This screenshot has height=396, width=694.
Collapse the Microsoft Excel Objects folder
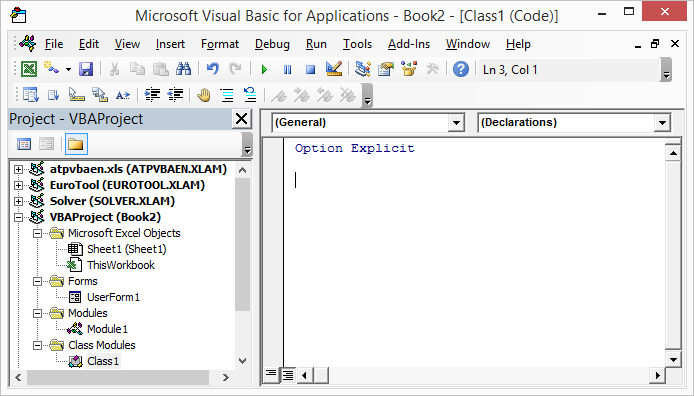[38, 233]
